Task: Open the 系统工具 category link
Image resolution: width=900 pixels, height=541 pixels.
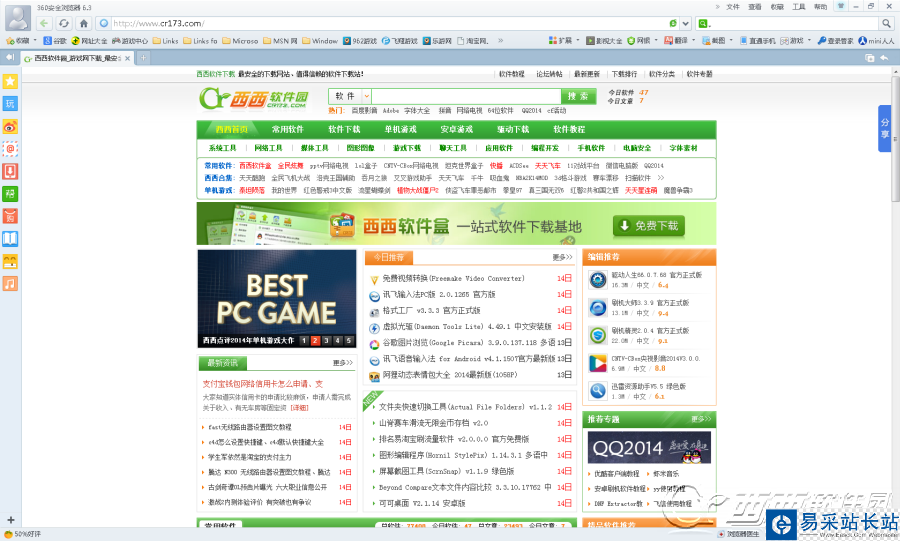Action: 222,148
